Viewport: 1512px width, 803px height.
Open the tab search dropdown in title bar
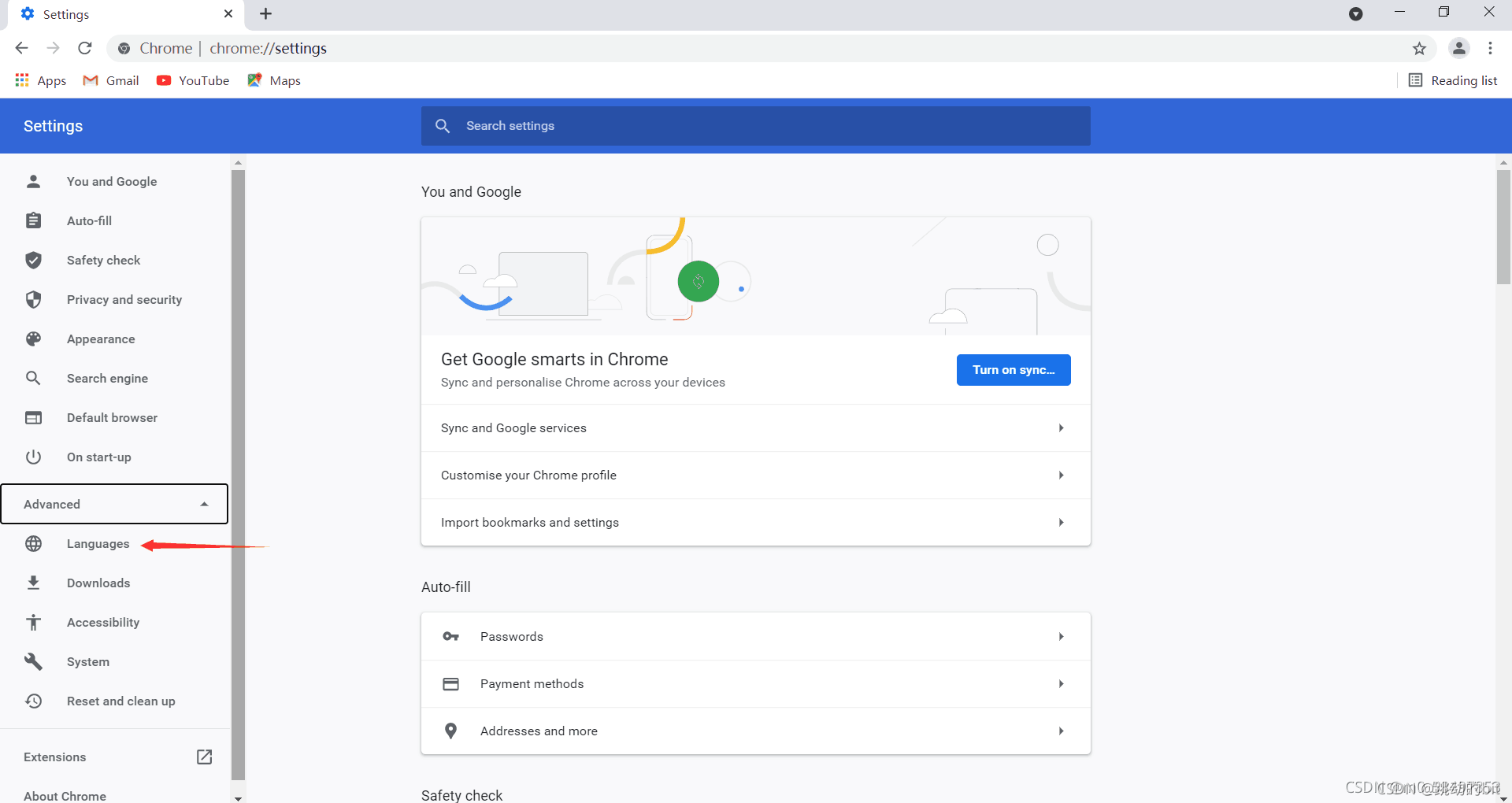click(1355, 13)
